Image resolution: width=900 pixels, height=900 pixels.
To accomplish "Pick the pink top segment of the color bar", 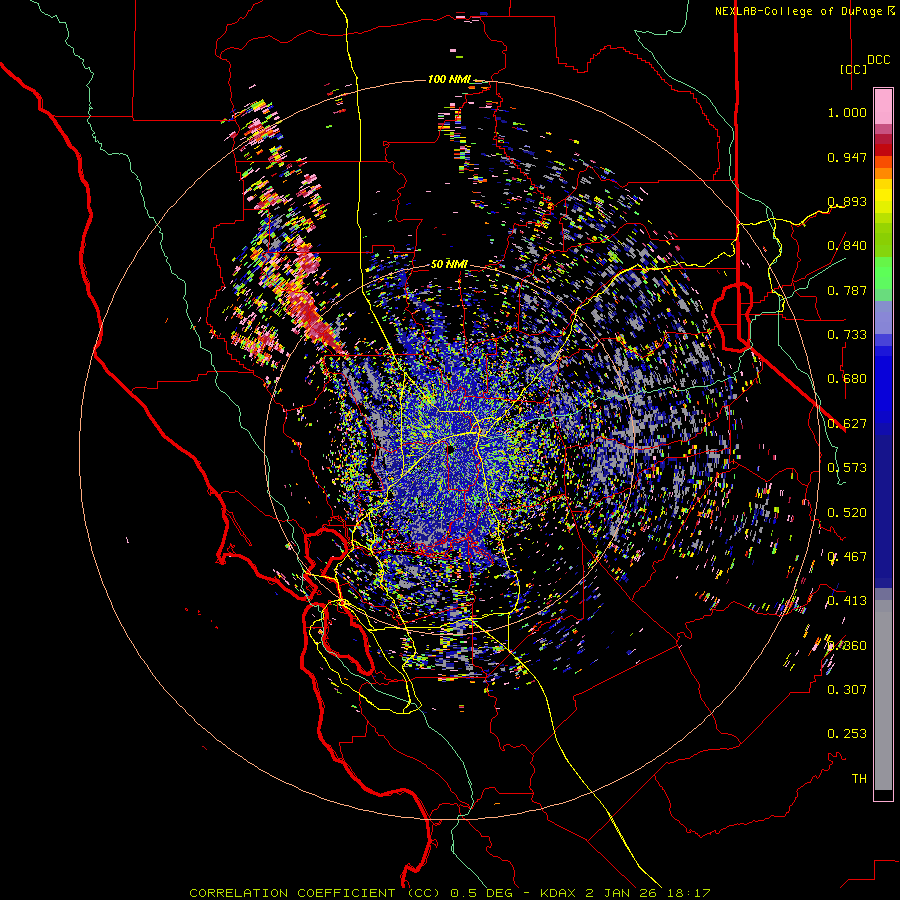I will pyautogui.click(x=883, y=107).
